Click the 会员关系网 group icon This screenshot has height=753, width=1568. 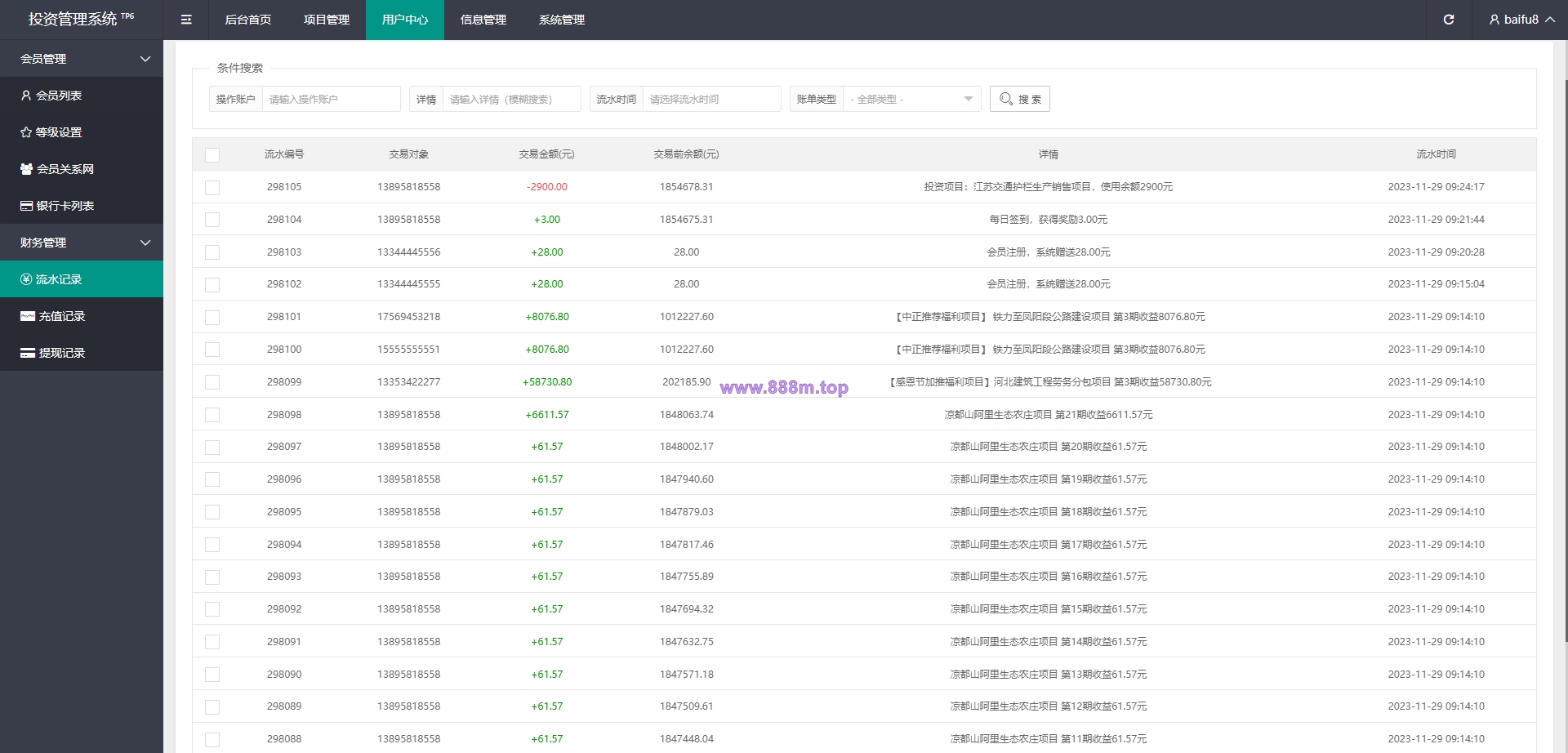coord(26,169)
